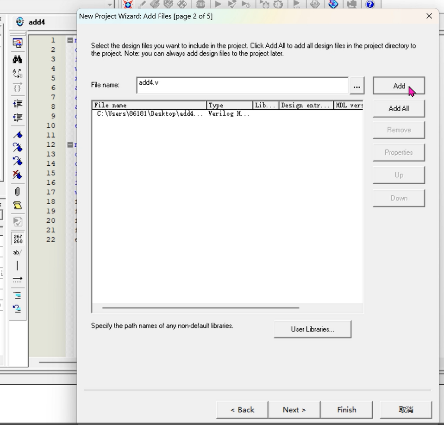Click the blue Help question mark icon
444x425 pixels.
pos(370,4)
